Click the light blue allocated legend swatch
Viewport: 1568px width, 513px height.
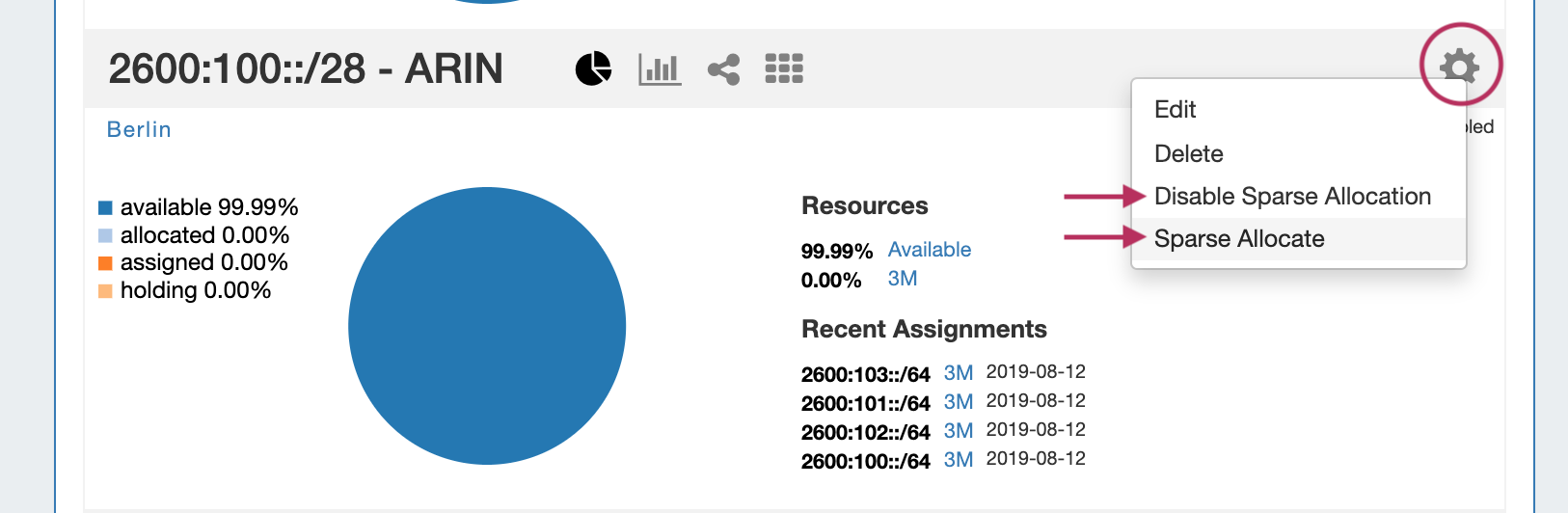[106, 235]
